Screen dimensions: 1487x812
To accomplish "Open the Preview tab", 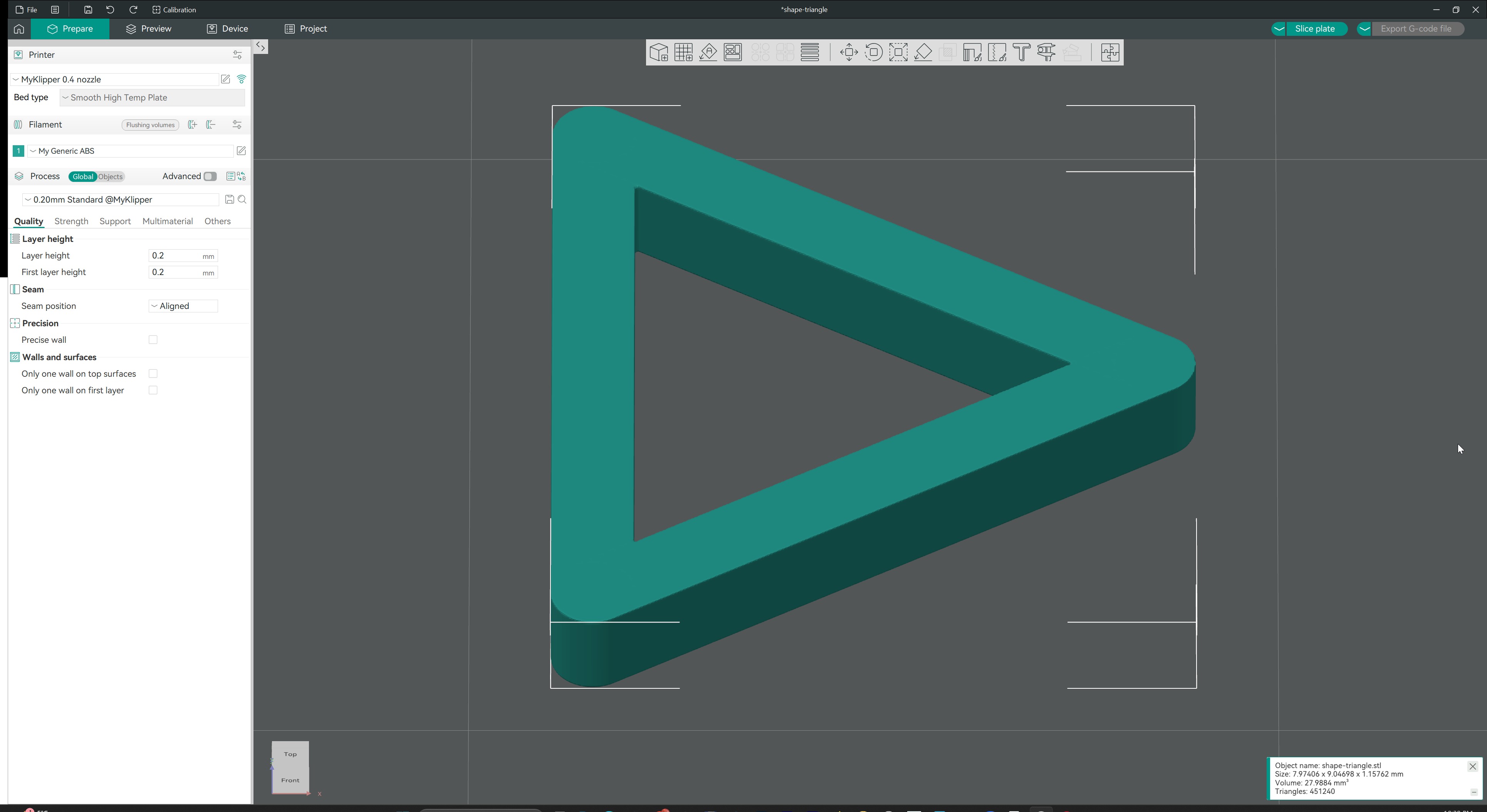I will click(148, 29).
